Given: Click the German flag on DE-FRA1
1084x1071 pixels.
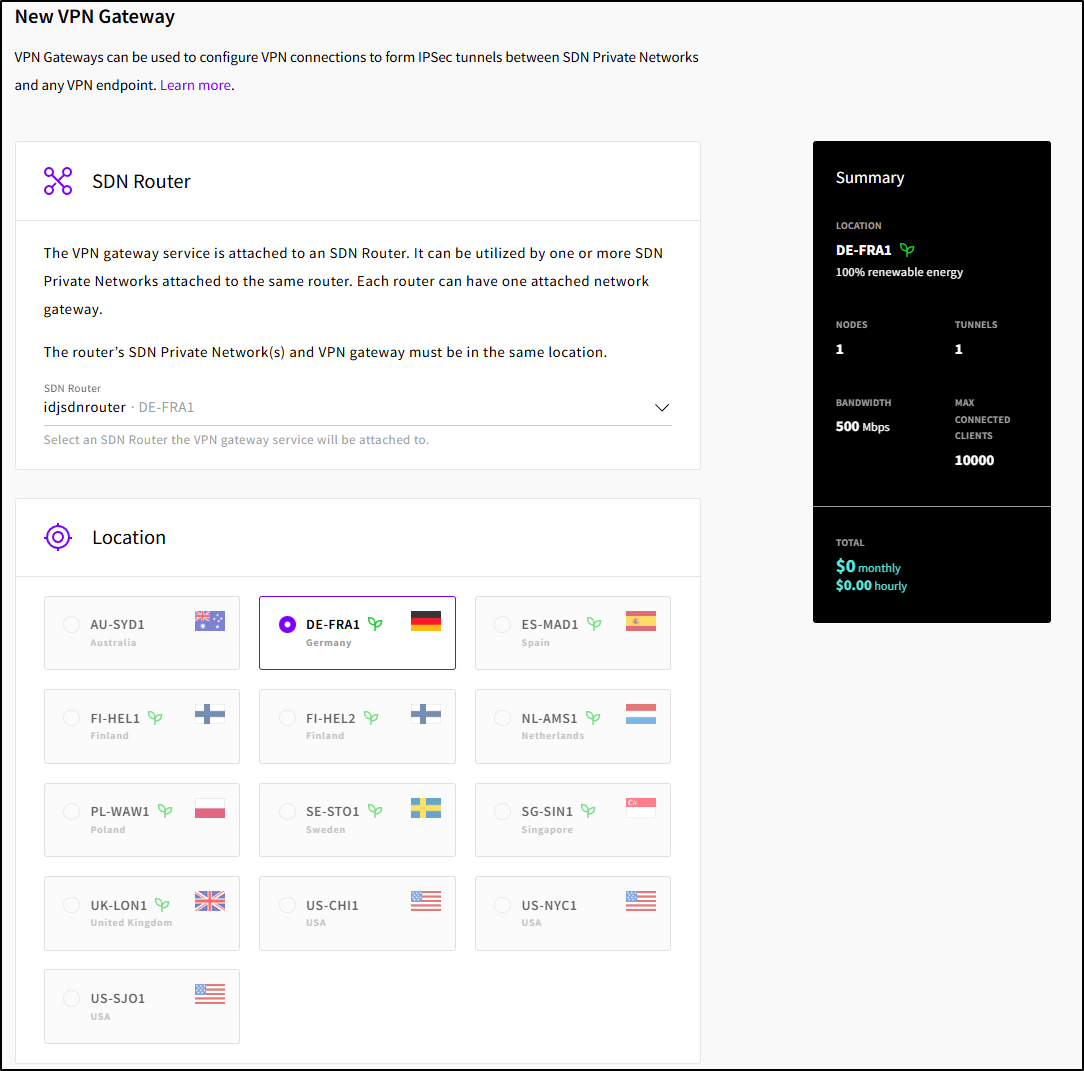Looking at the screenshot, I should click(425, 621).
